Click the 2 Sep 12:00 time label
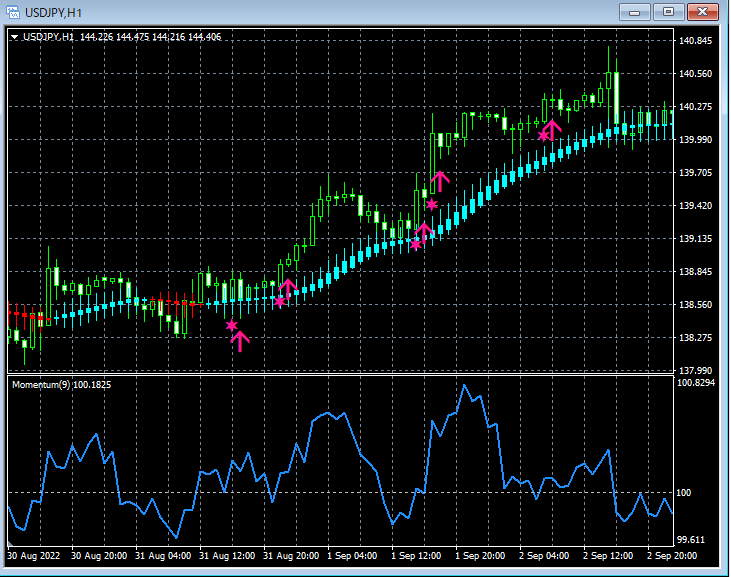The height and width of the screenshot is (577, 731). click(x=608, y=556)
